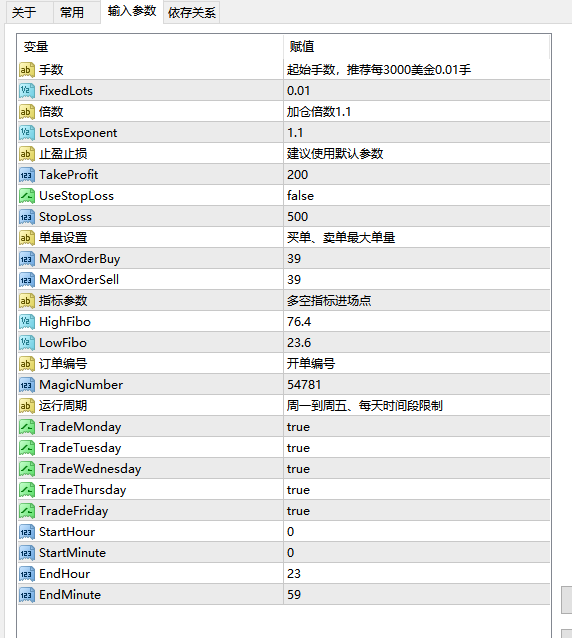This screenshot has width=572, height=638.
Task: Change the TradeWednesday true value
Action: pos(417,469)
